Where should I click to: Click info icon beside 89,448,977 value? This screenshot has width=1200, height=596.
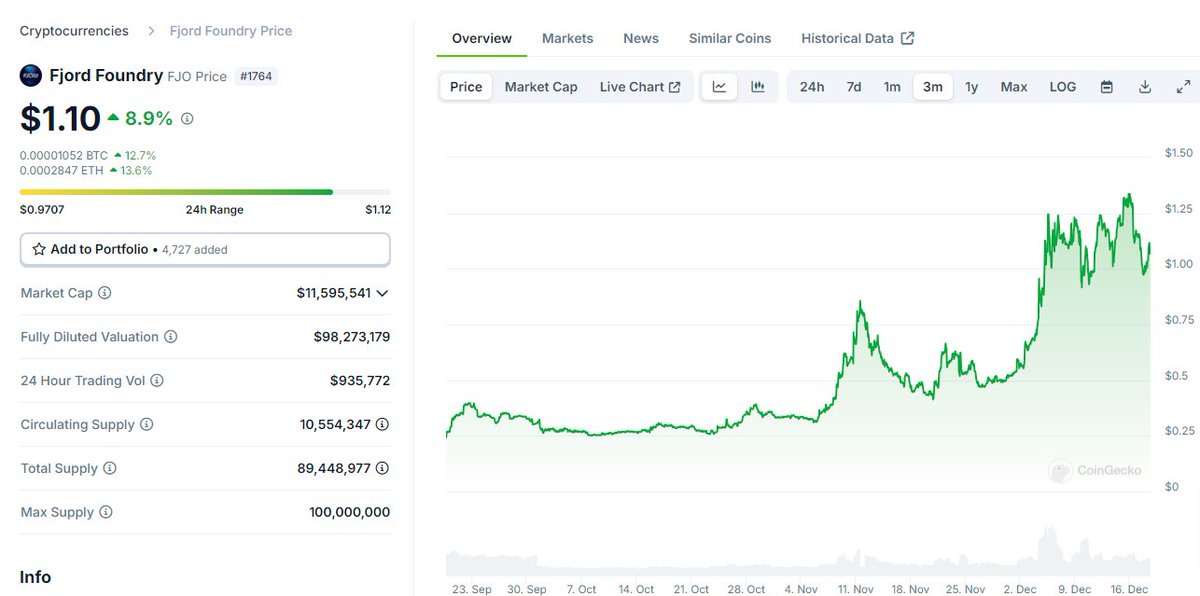coord(383,468)
